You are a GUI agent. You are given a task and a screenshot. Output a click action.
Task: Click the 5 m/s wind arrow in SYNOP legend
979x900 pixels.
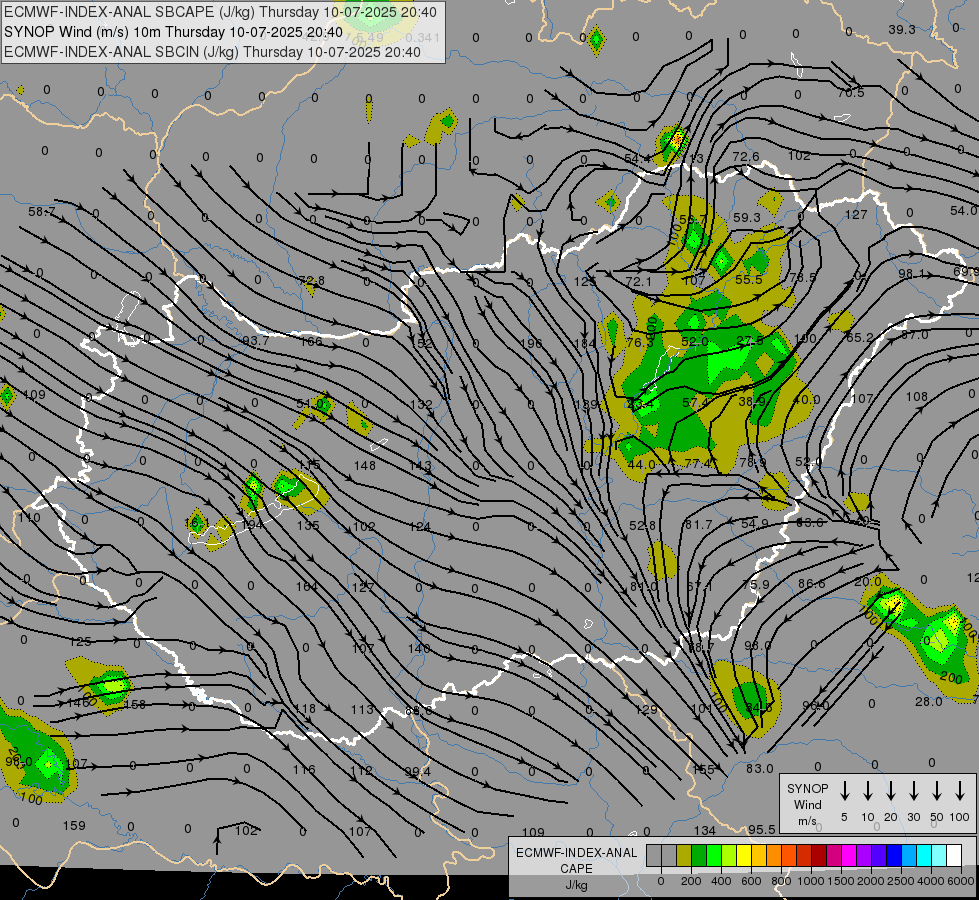click(x=845, y=791)
